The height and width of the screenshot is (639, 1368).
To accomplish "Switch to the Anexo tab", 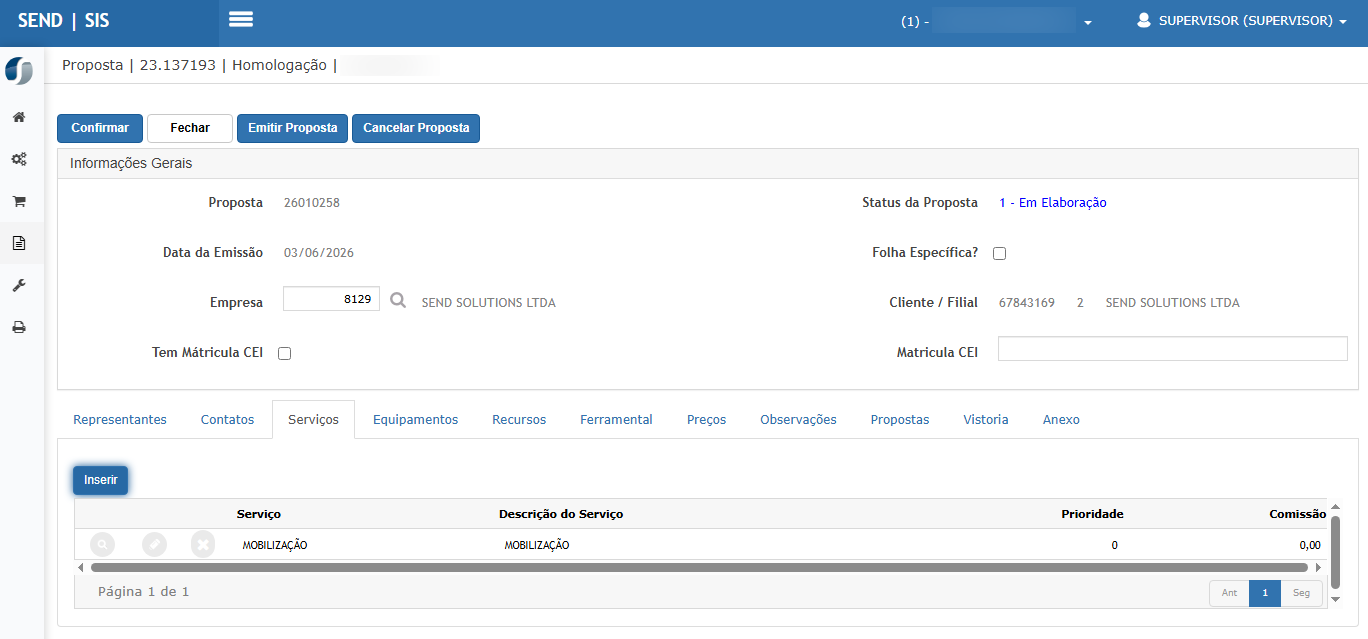I will 1061,419.
